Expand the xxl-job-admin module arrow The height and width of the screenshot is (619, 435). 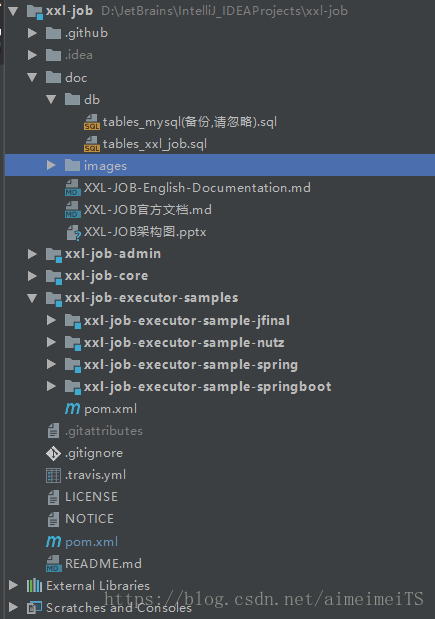[x=32, y=254]
